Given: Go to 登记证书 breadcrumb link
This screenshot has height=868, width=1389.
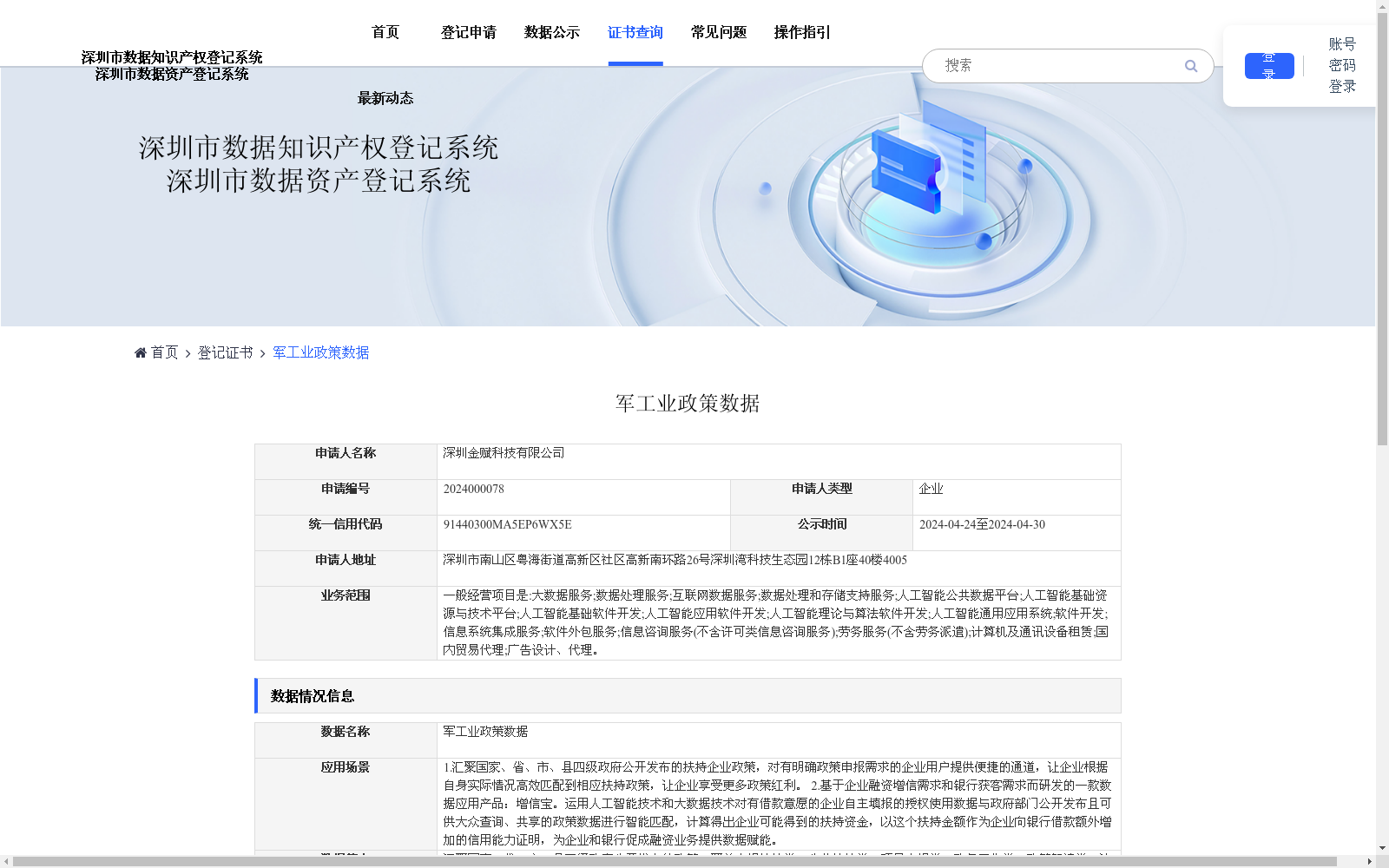Looking at the screenshot, I should click(x=225, y=352).
